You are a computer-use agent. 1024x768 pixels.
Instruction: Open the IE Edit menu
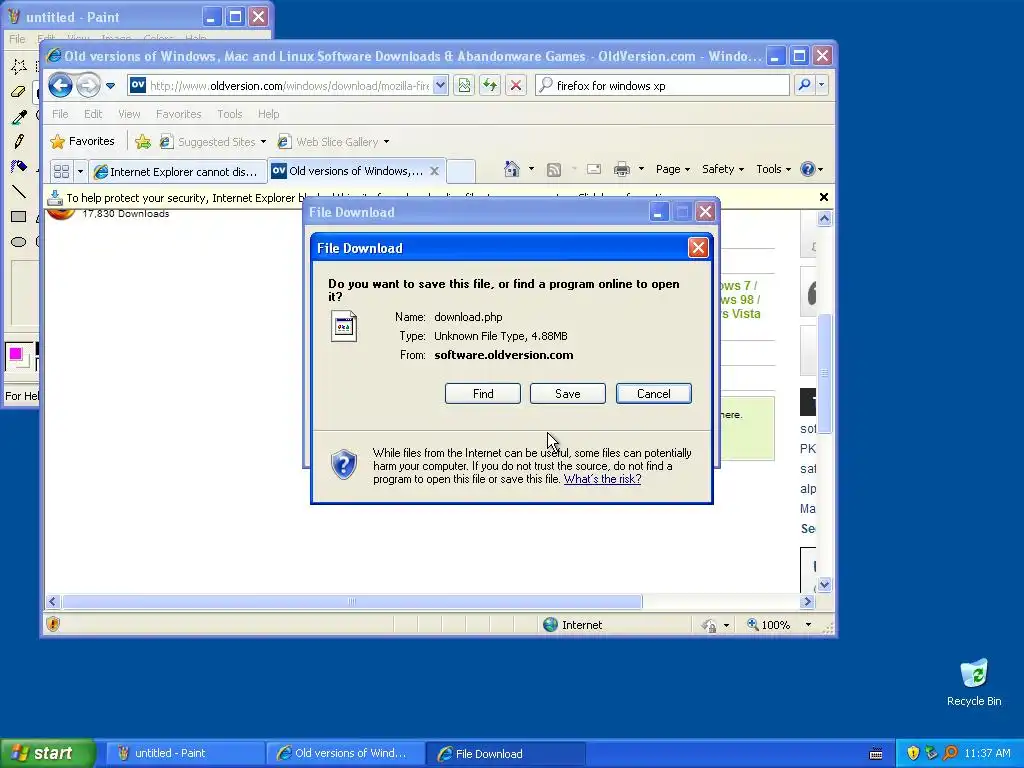(93, 114)
